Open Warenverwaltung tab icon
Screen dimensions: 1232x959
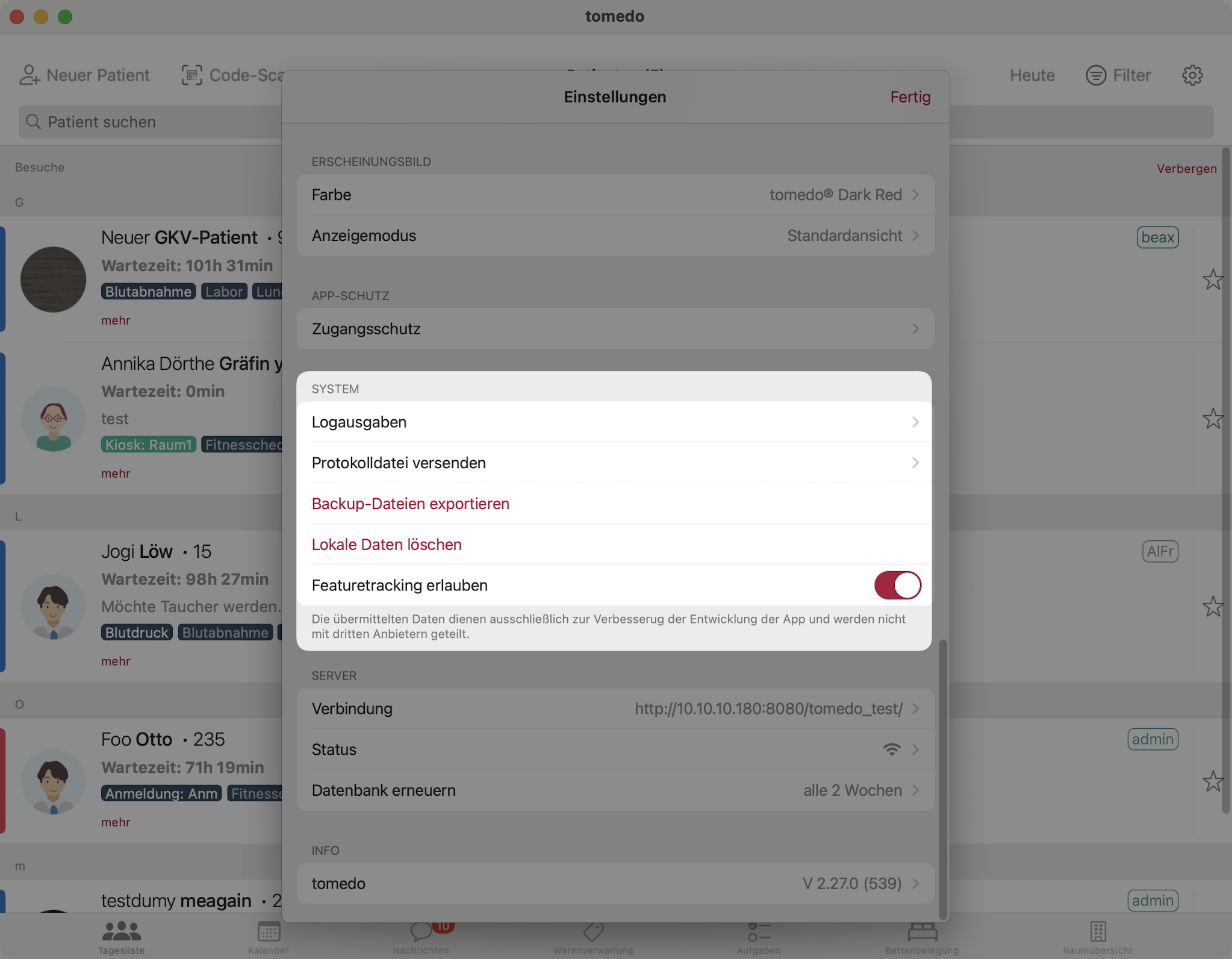click(x=593, y=931)
